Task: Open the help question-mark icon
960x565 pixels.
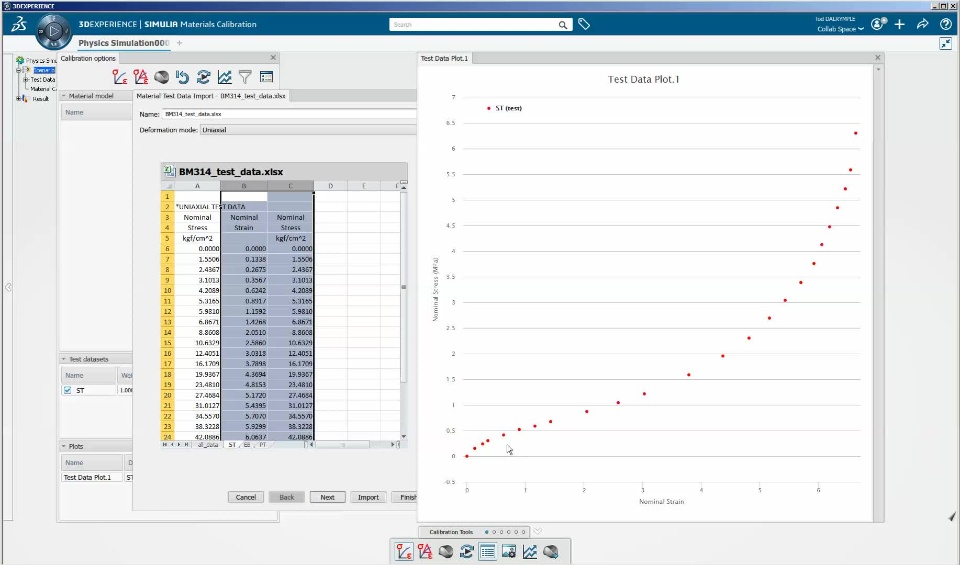Action: pyautogui.click(x=945, y=24)
